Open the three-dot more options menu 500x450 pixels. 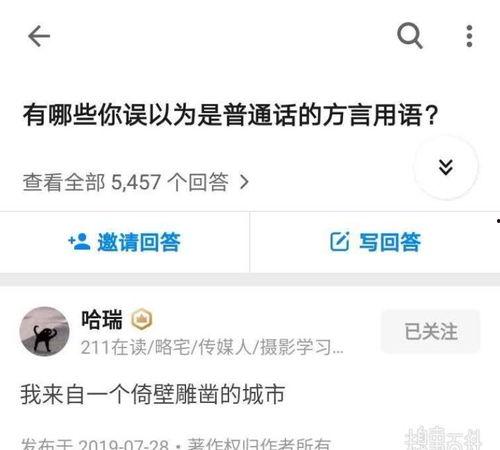click(469, 36)
